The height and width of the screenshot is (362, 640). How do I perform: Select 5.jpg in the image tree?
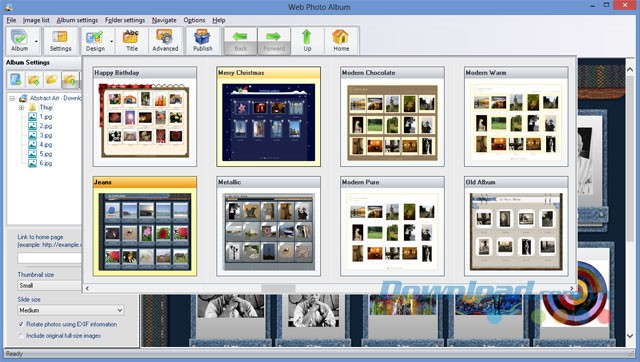click(45, 154)
